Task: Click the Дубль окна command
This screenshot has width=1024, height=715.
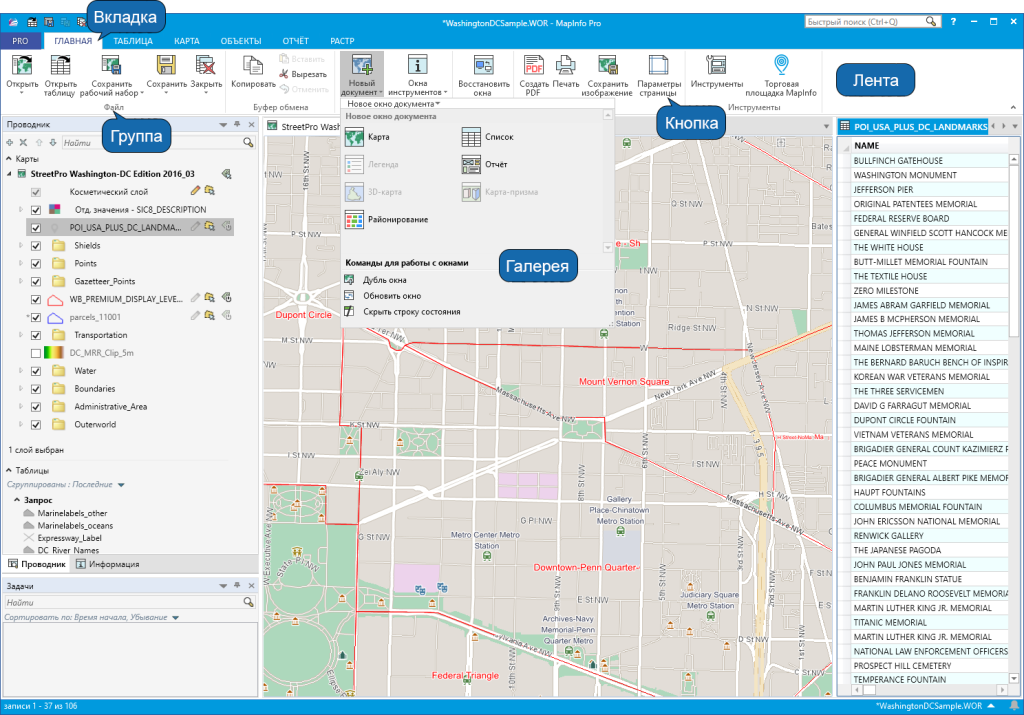Action: 376,279
